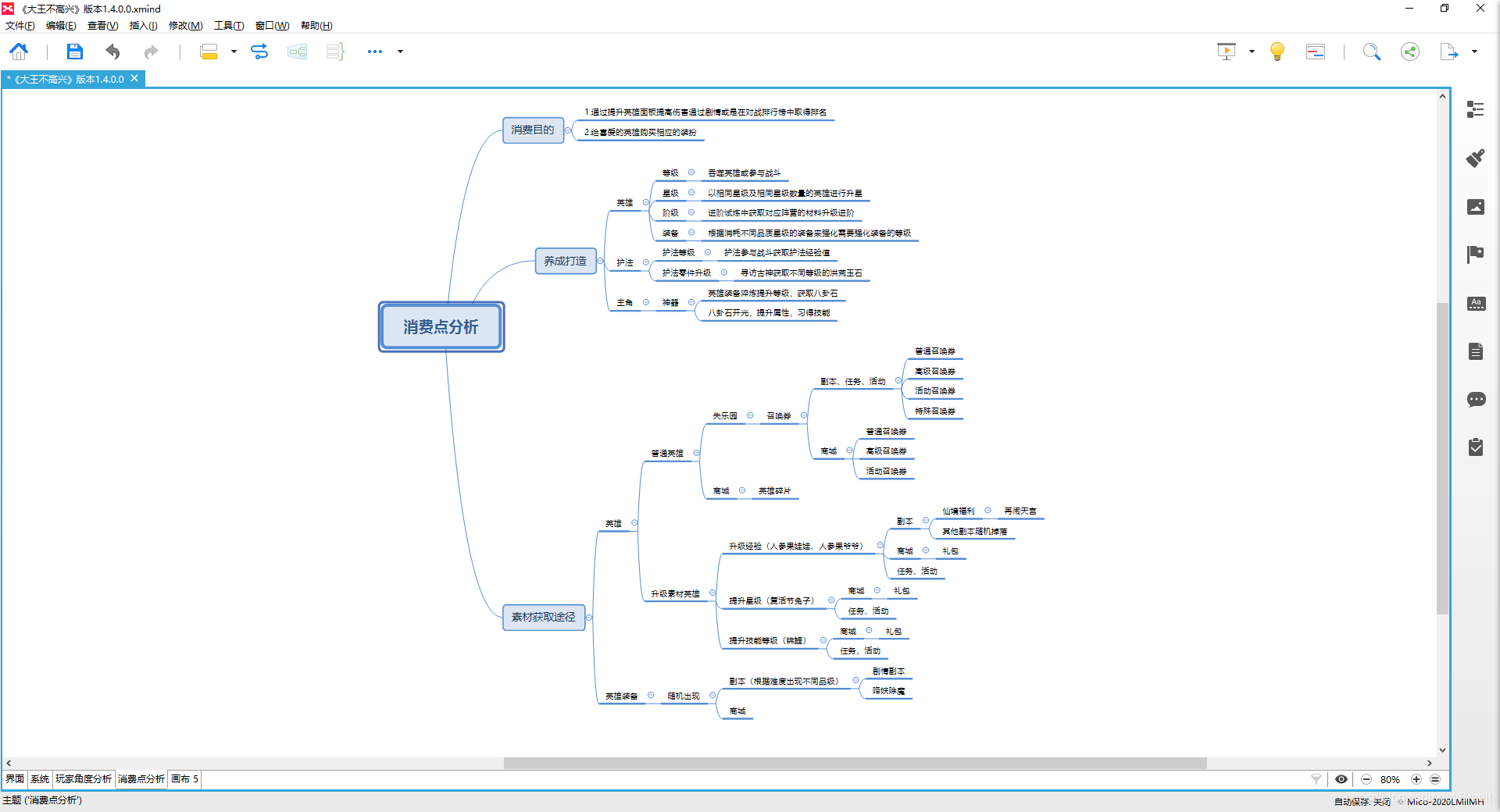This screenshot has width=1500, height=812.
Task: Open the 帮助(H) menu
Action: click(316, 26)
